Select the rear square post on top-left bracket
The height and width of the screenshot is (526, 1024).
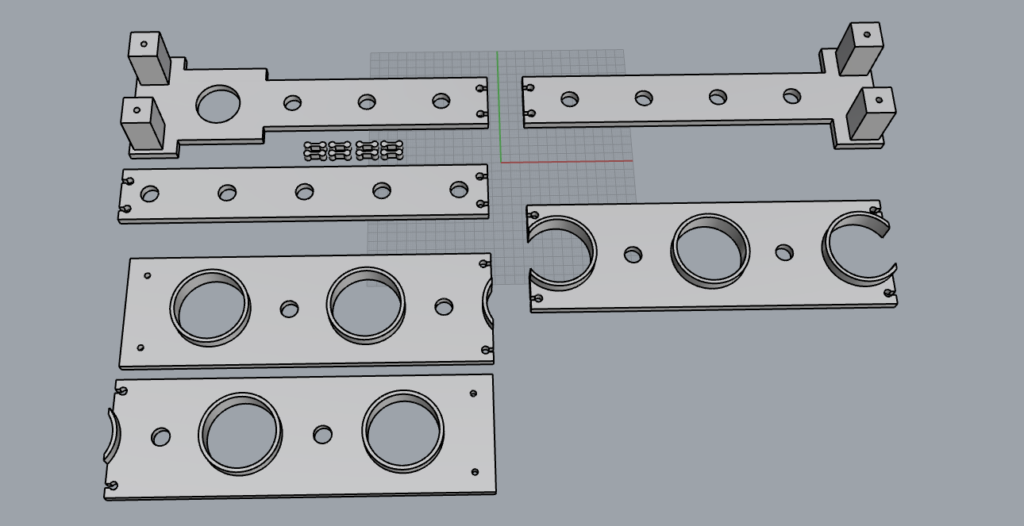[x=150, y=58]
